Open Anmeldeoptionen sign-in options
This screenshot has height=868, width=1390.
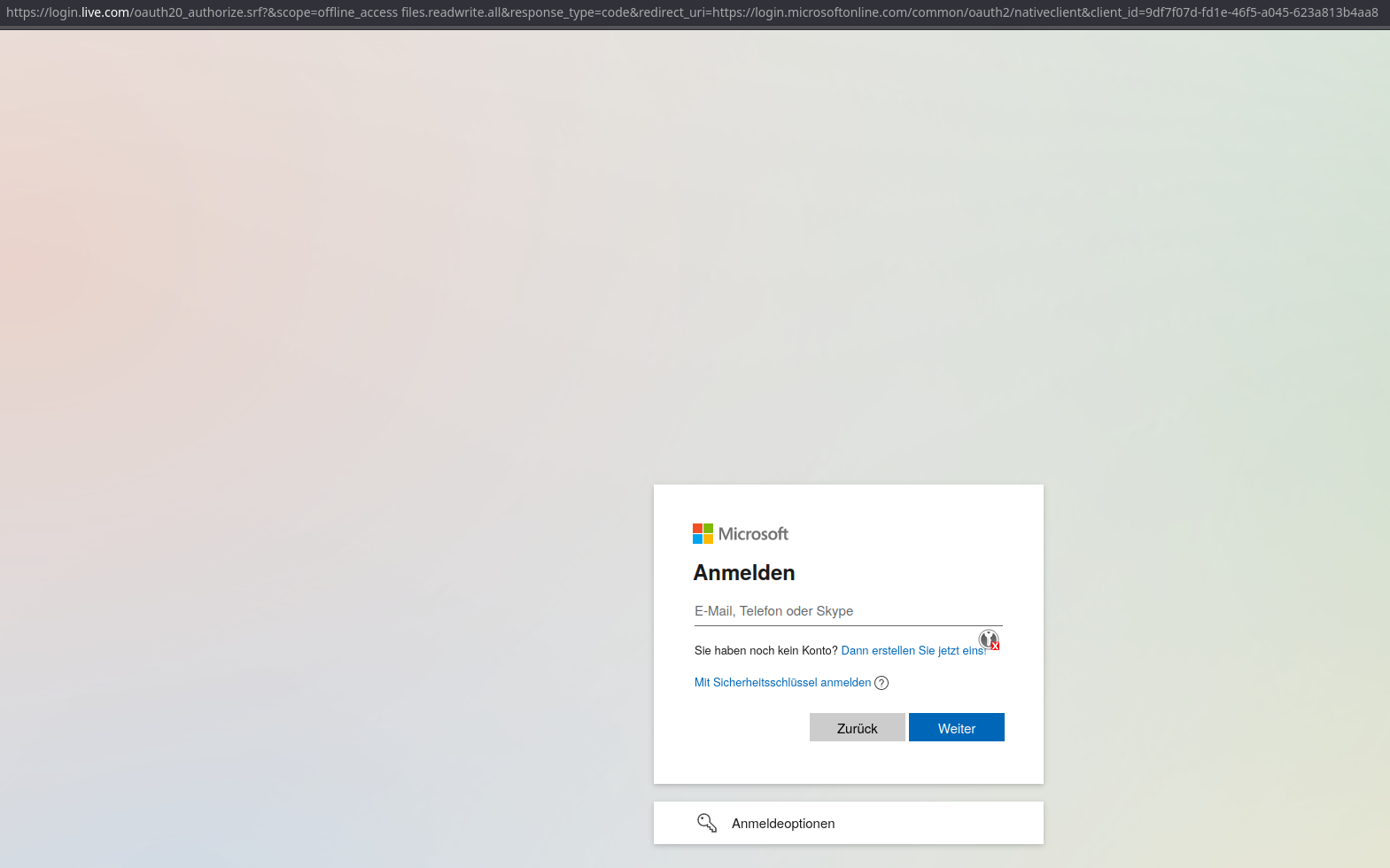[849, 823]
